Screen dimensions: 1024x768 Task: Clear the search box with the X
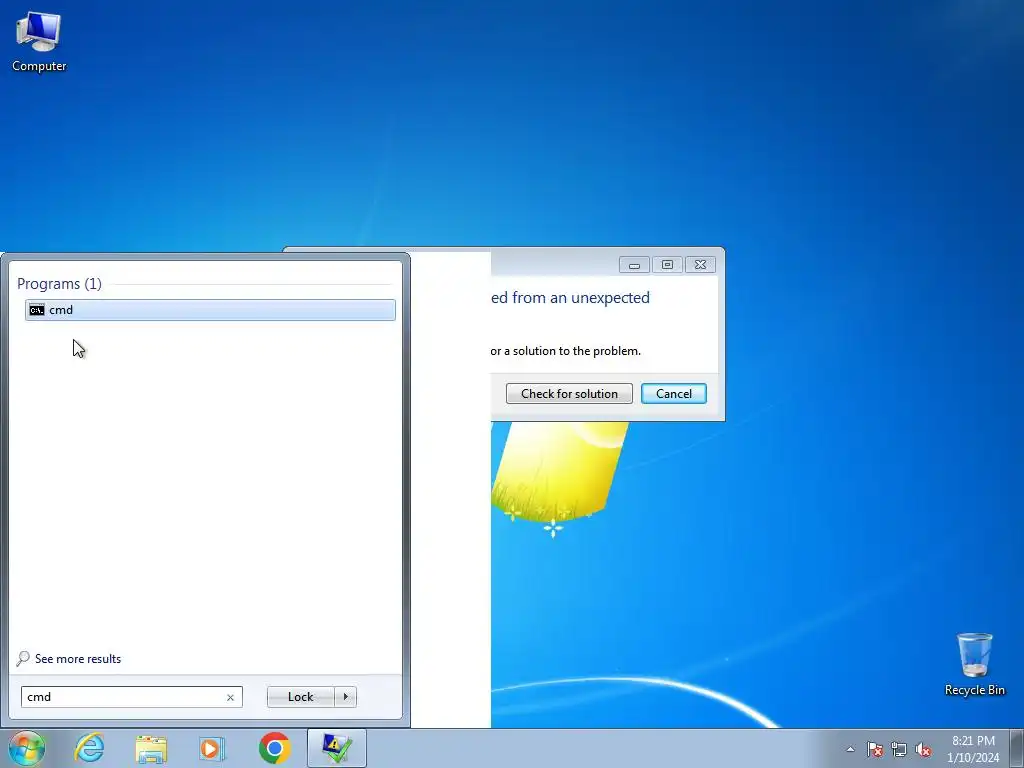tap(230, 697)
